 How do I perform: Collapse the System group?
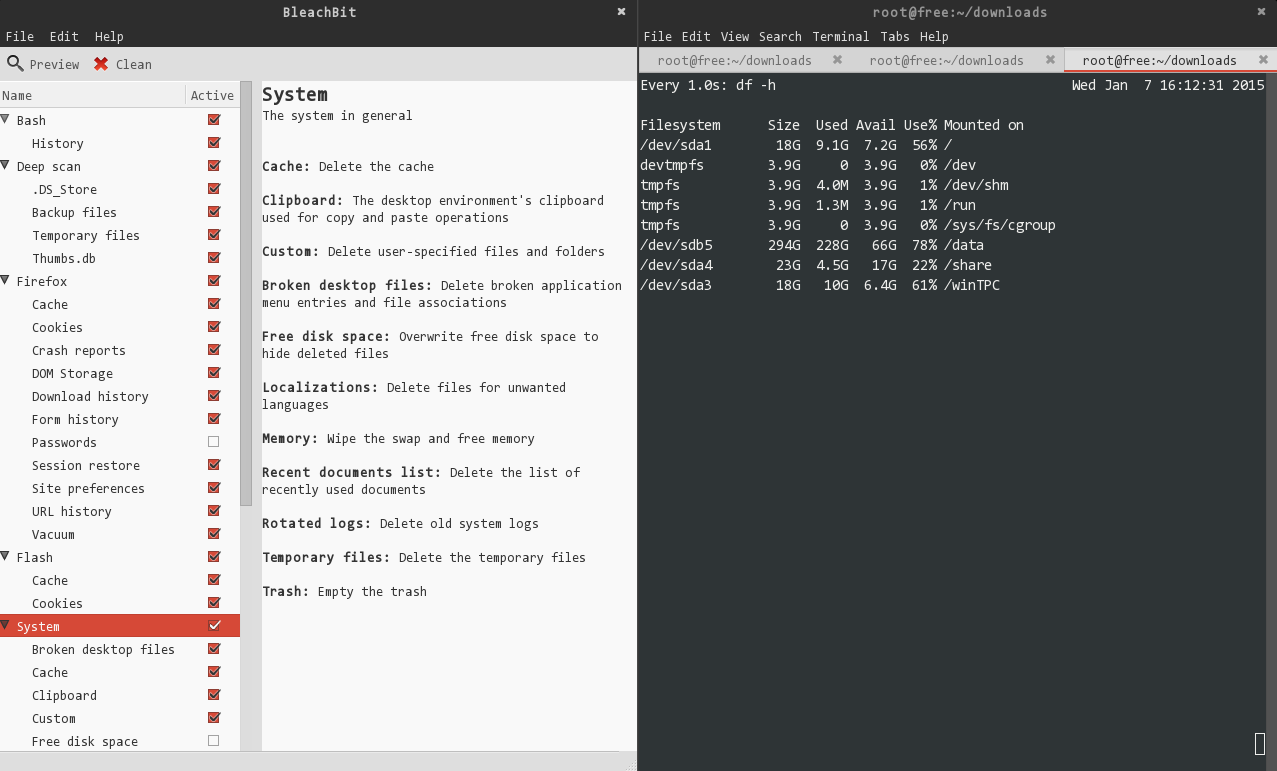(x=6, y=626)
